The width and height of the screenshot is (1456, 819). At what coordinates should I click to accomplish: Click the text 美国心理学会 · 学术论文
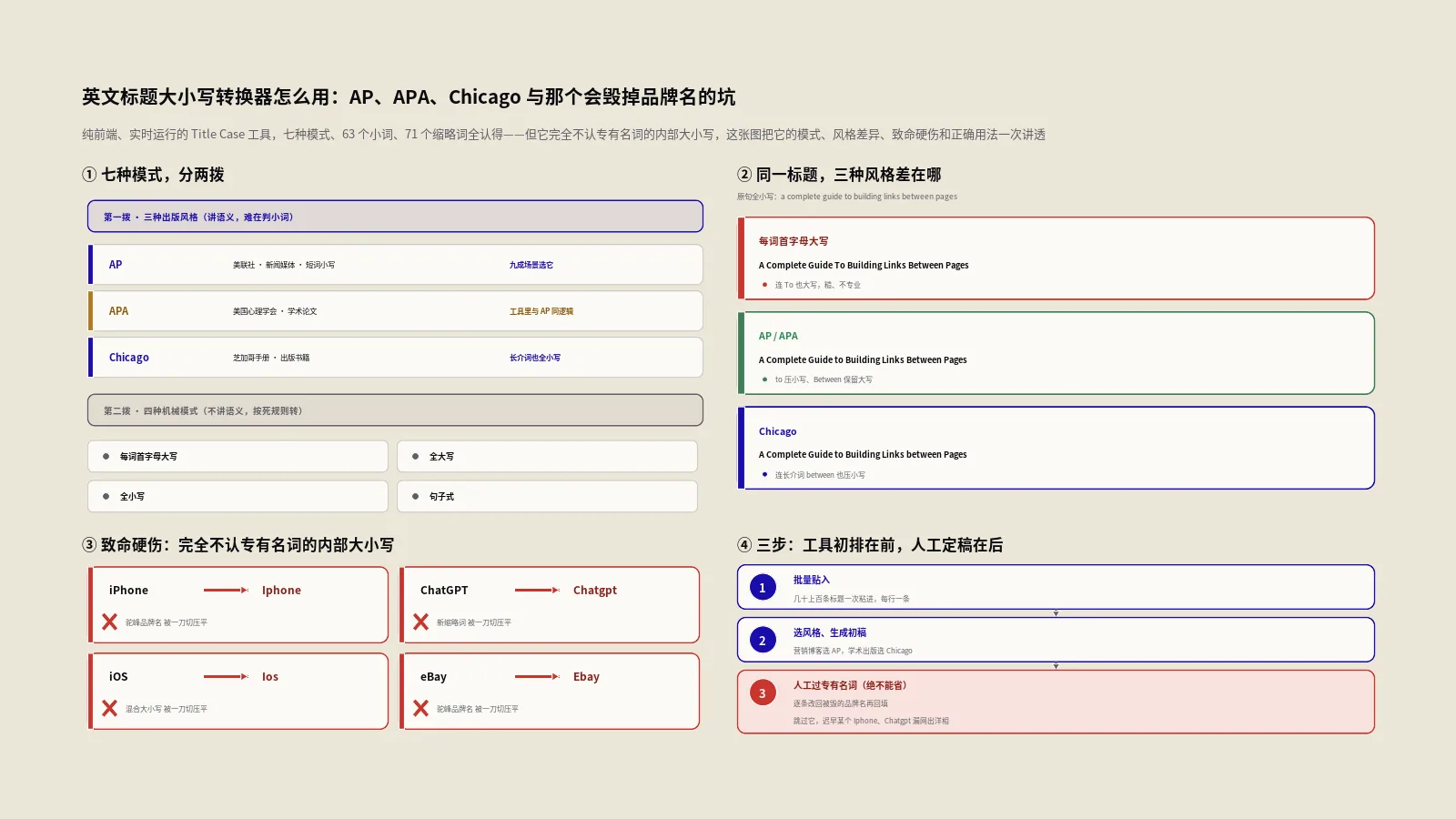[275, 312]
